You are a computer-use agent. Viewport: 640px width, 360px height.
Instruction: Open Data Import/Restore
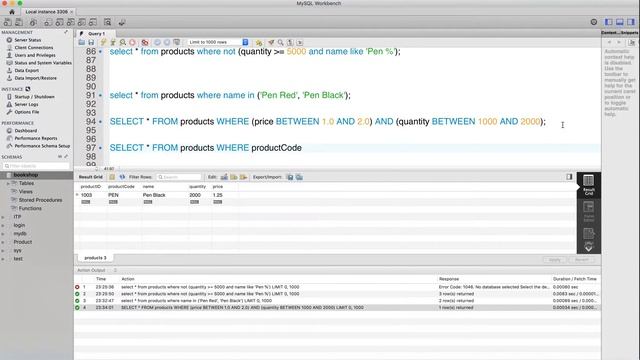[x=36, y=78]
